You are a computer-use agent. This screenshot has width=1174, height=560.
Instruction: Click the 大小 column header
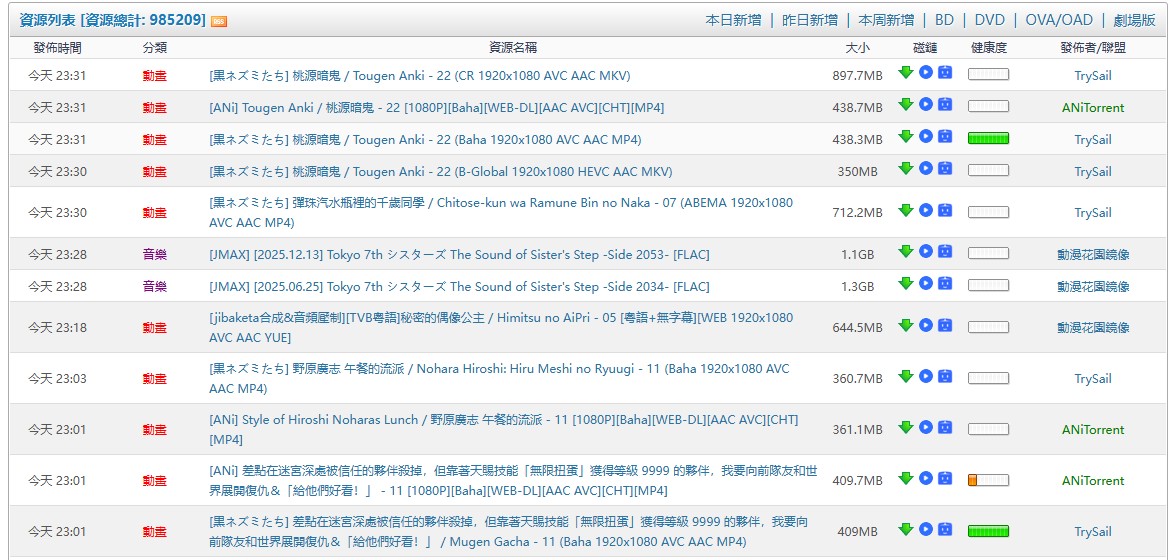(857, 48)
